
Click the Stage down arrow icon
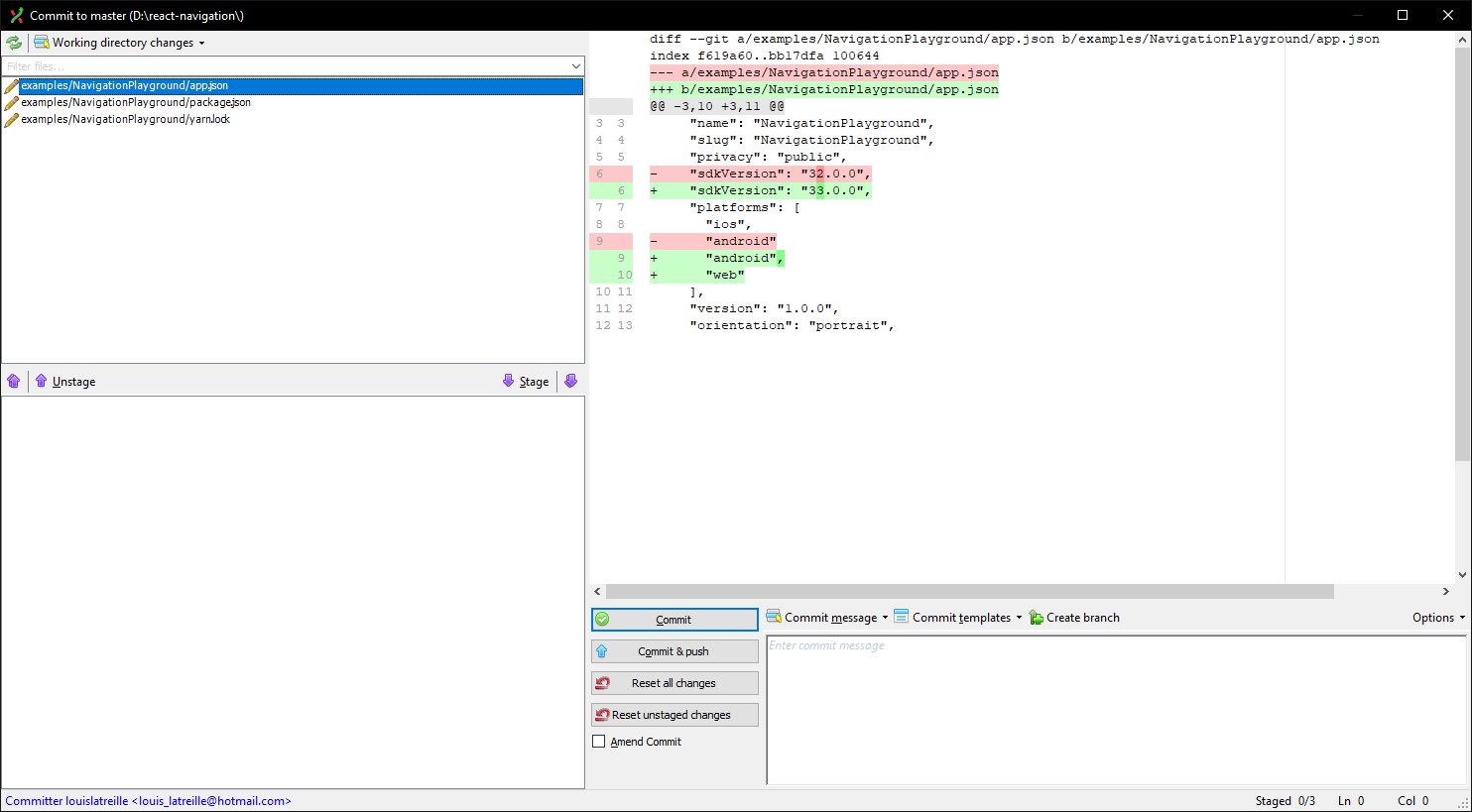point(509,381)
